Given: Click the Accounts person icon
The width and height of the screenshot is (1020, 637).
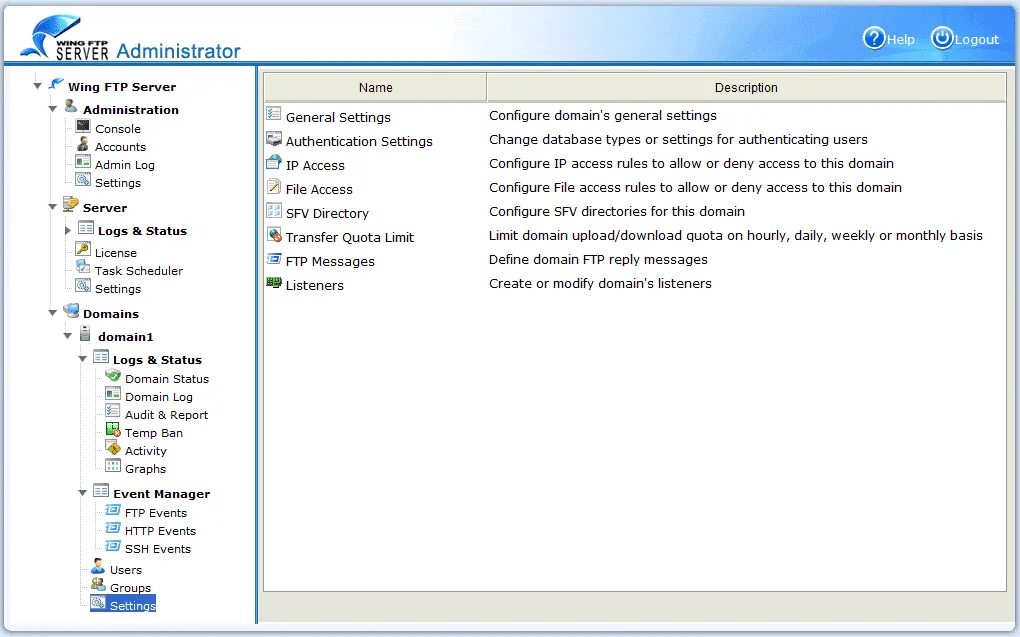Looking at the screenshot, I should pos(83,144).
